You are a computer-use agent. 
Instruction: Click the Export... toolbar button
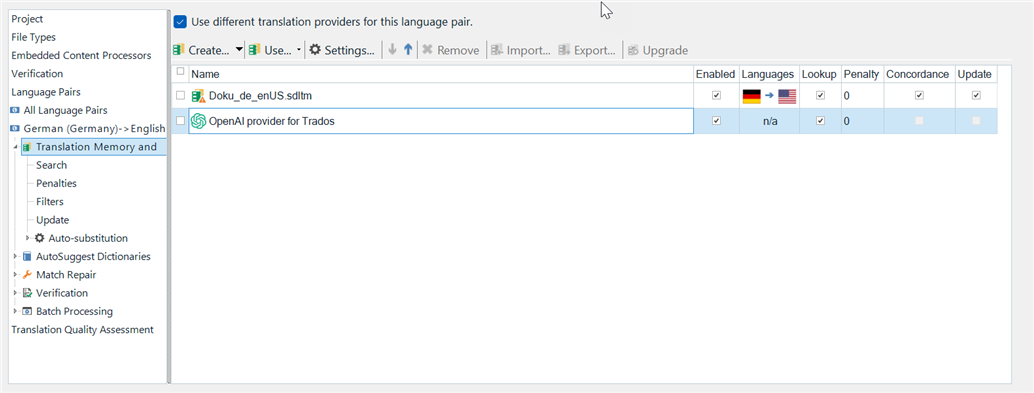point(587,50)
